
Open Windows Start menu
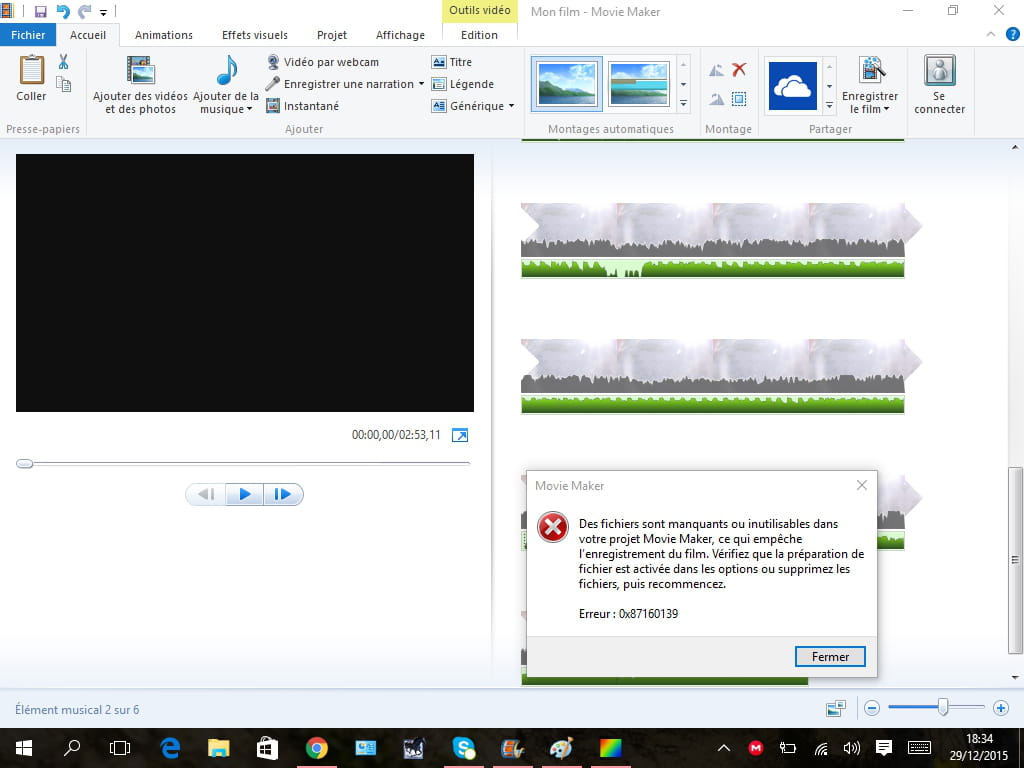pos(24,748)
